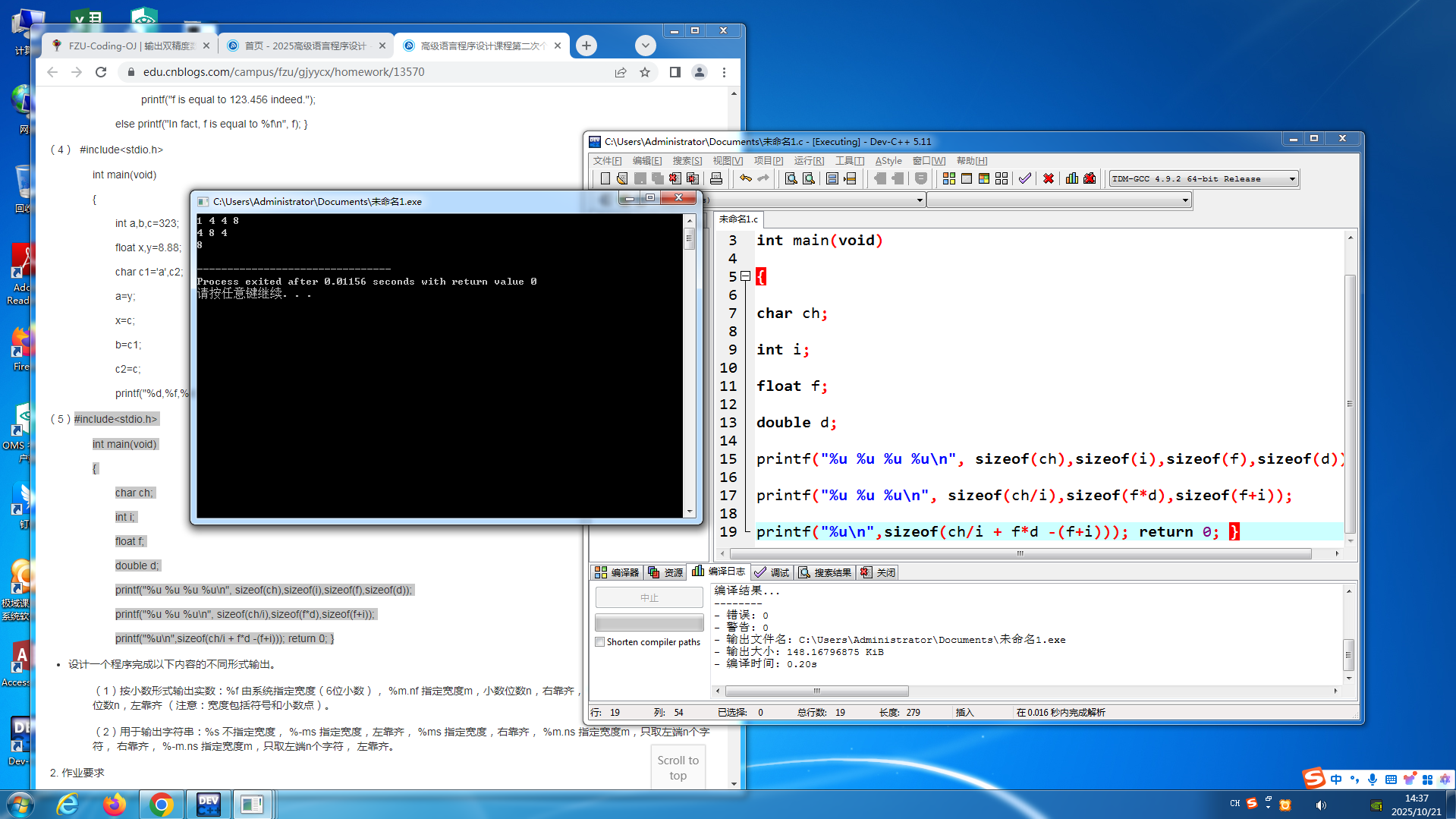Click the Run icon in Dev-C++ toolbar

point(967,178)
